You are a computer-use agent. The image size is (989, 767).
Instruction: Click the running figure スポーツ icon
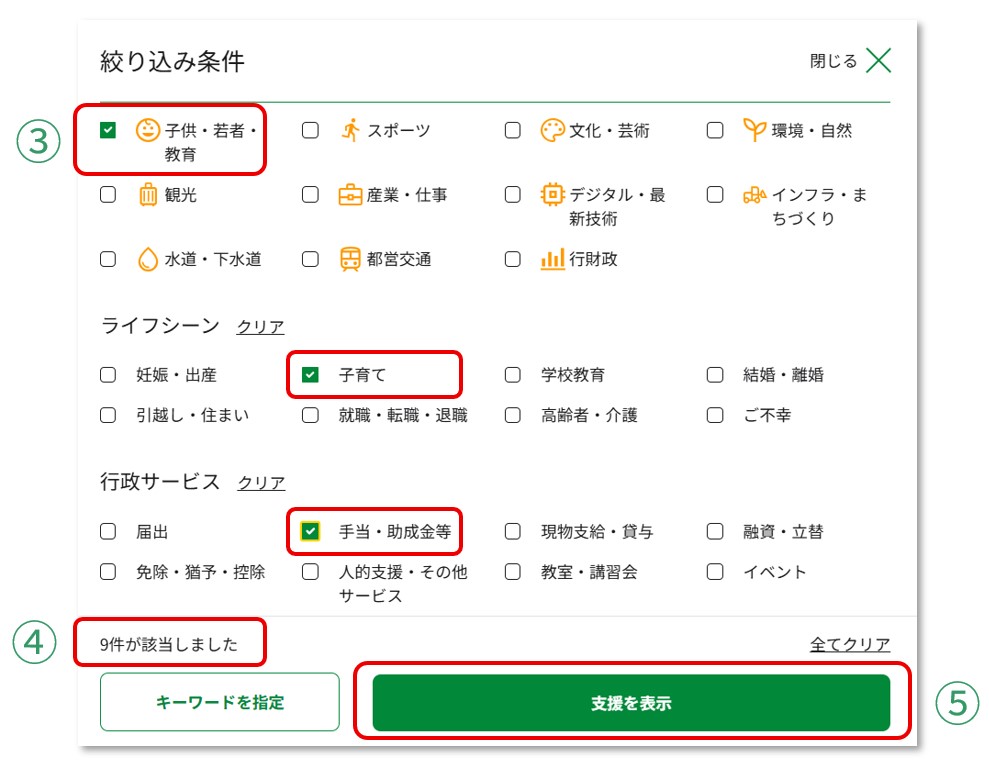click(350, 130)
